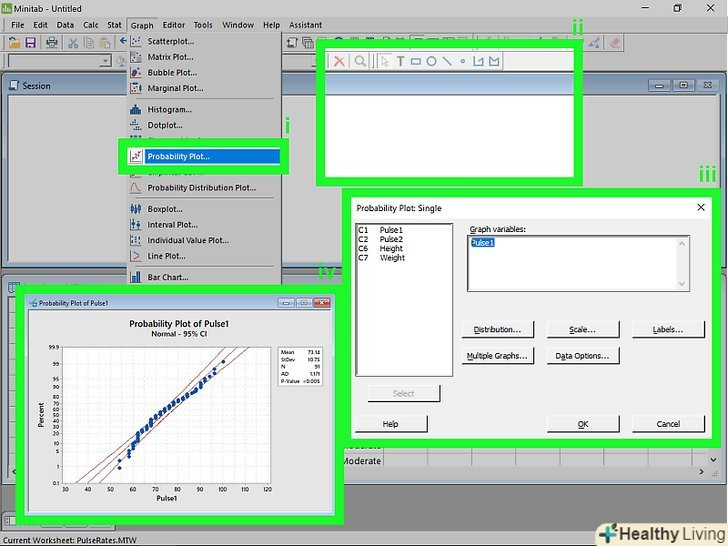Choose Probability Plot from Graph menu

(x=204, y=156)
